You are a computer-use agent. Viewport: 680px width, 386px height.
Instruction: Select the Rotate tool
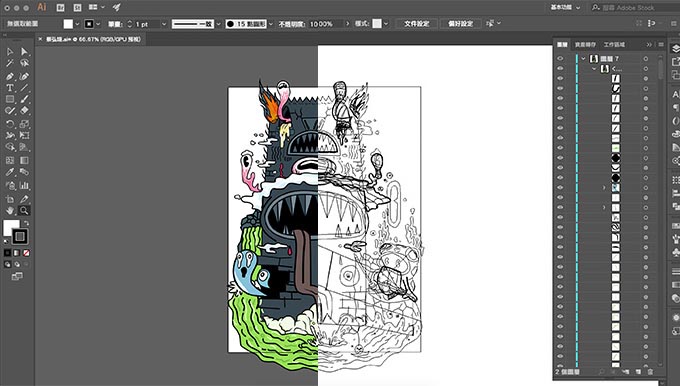click(x=10, y=124)
